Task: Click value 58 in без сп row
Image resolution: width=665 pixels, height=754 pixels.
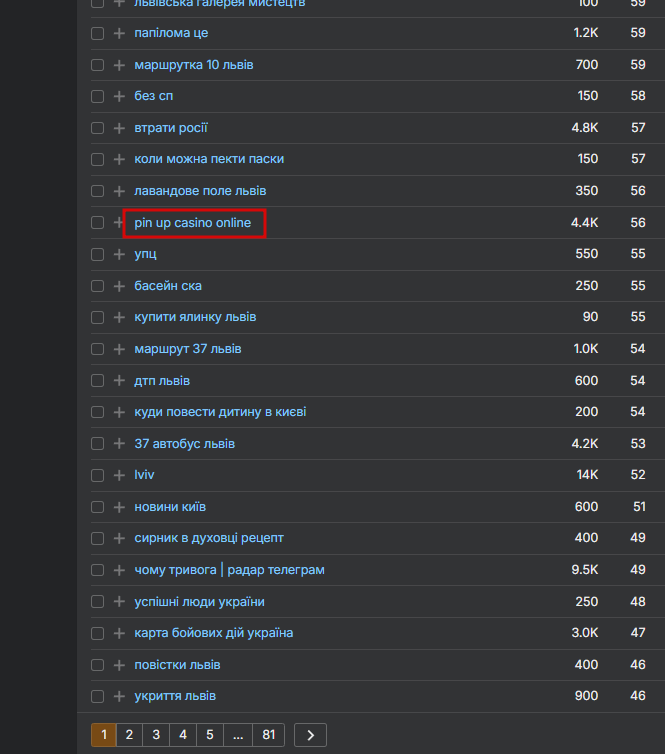Action: pos(638,96)
